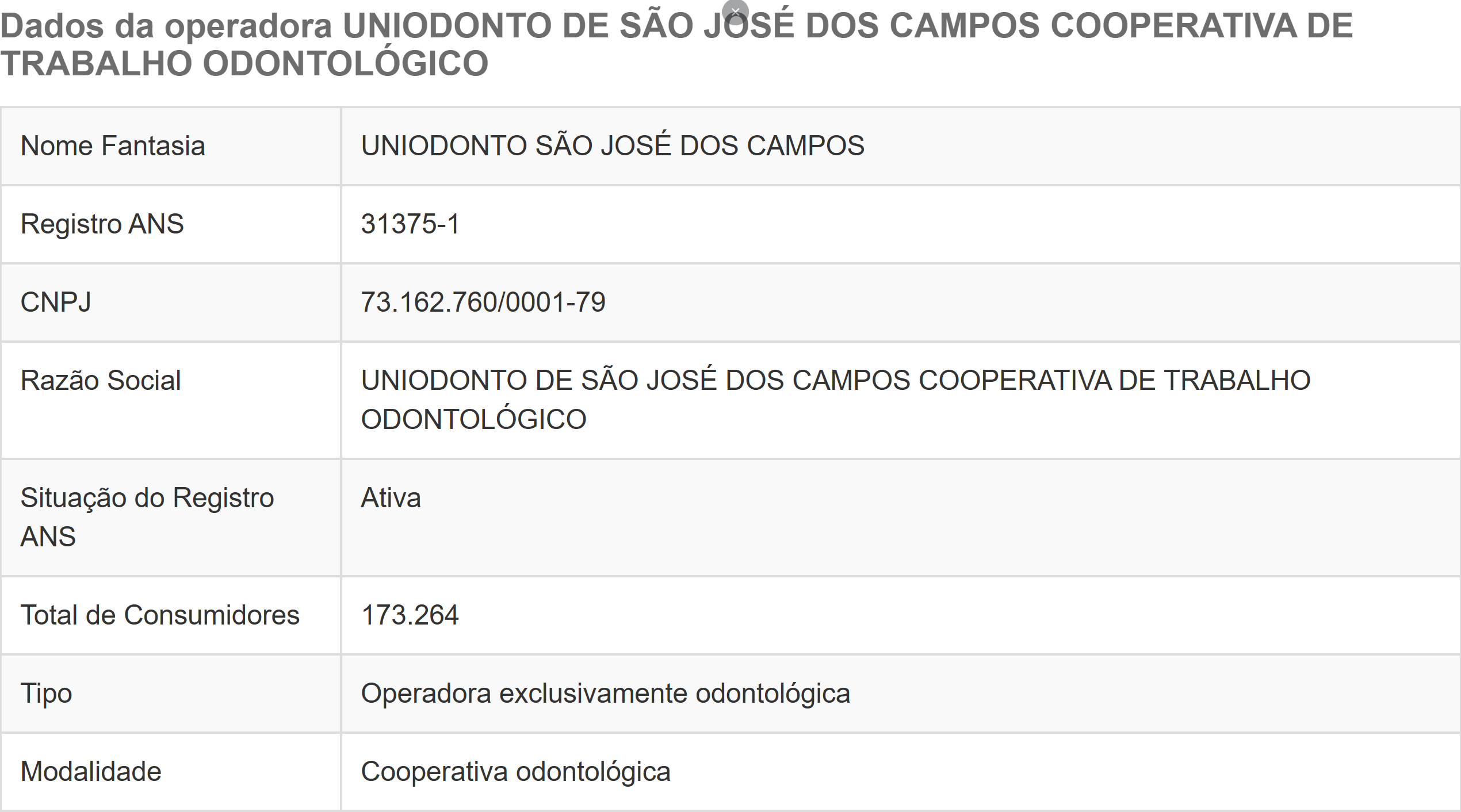1461x812 pixels.
Task: Select the 'CNPJ' label cell
Action: [56, 302]
